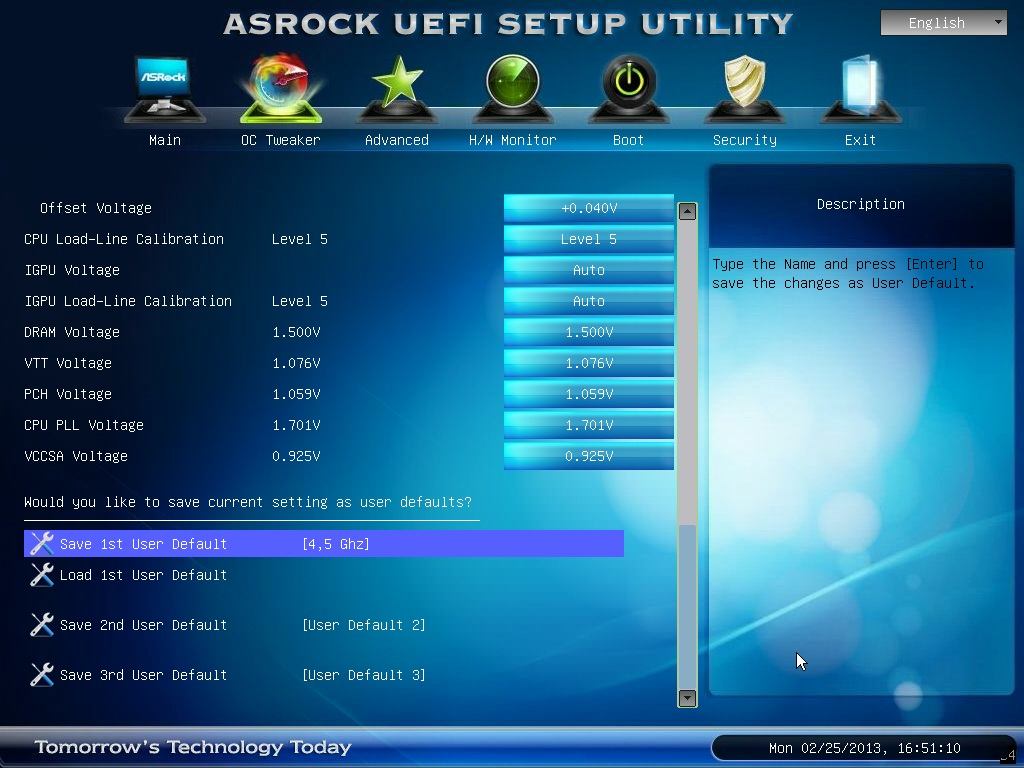Select the OC Tweaker gauge icon
Screen dimensions: 1024x768
tap(281, 89)
